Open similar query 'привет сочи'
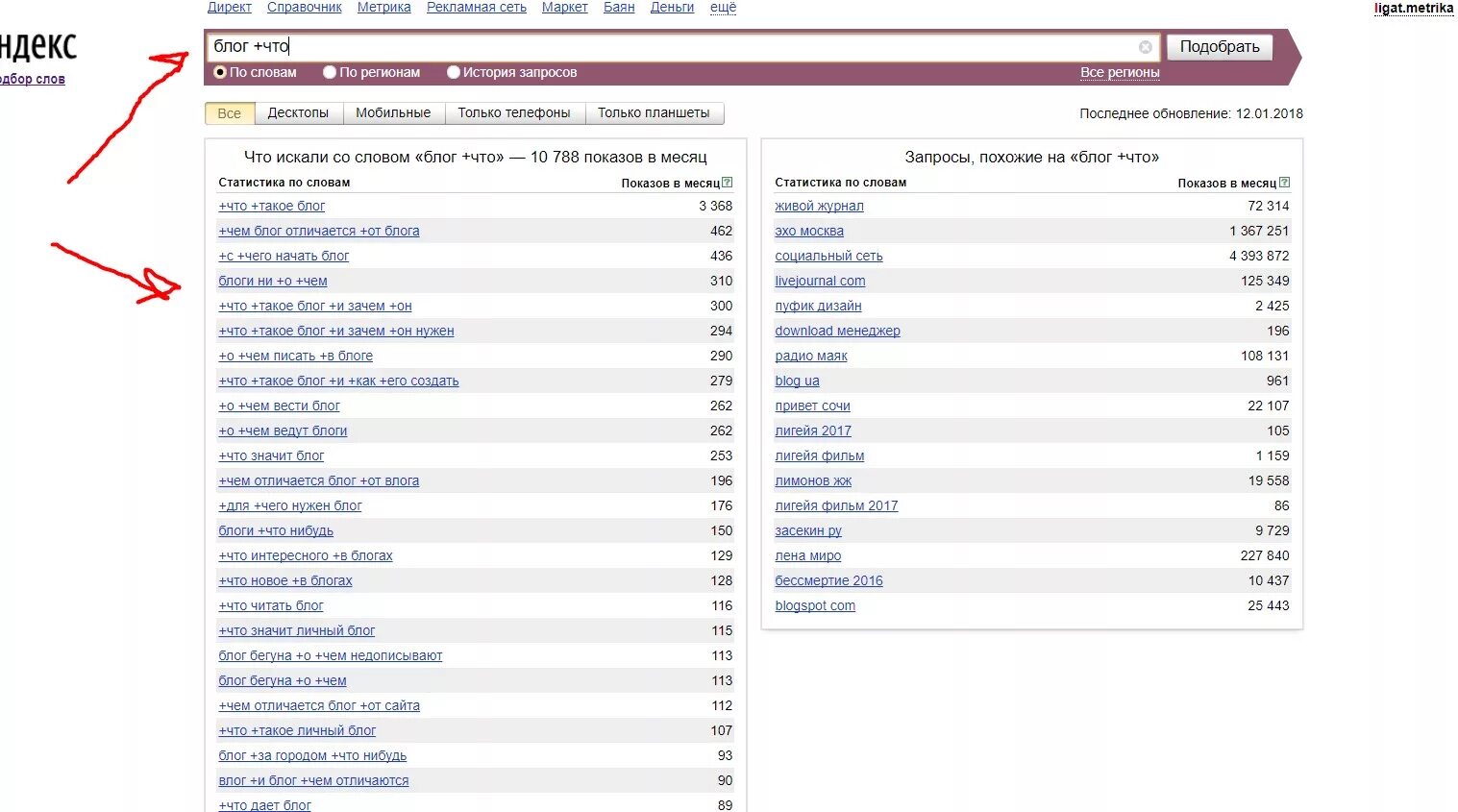1458x812 pixels. click(812, 406)
